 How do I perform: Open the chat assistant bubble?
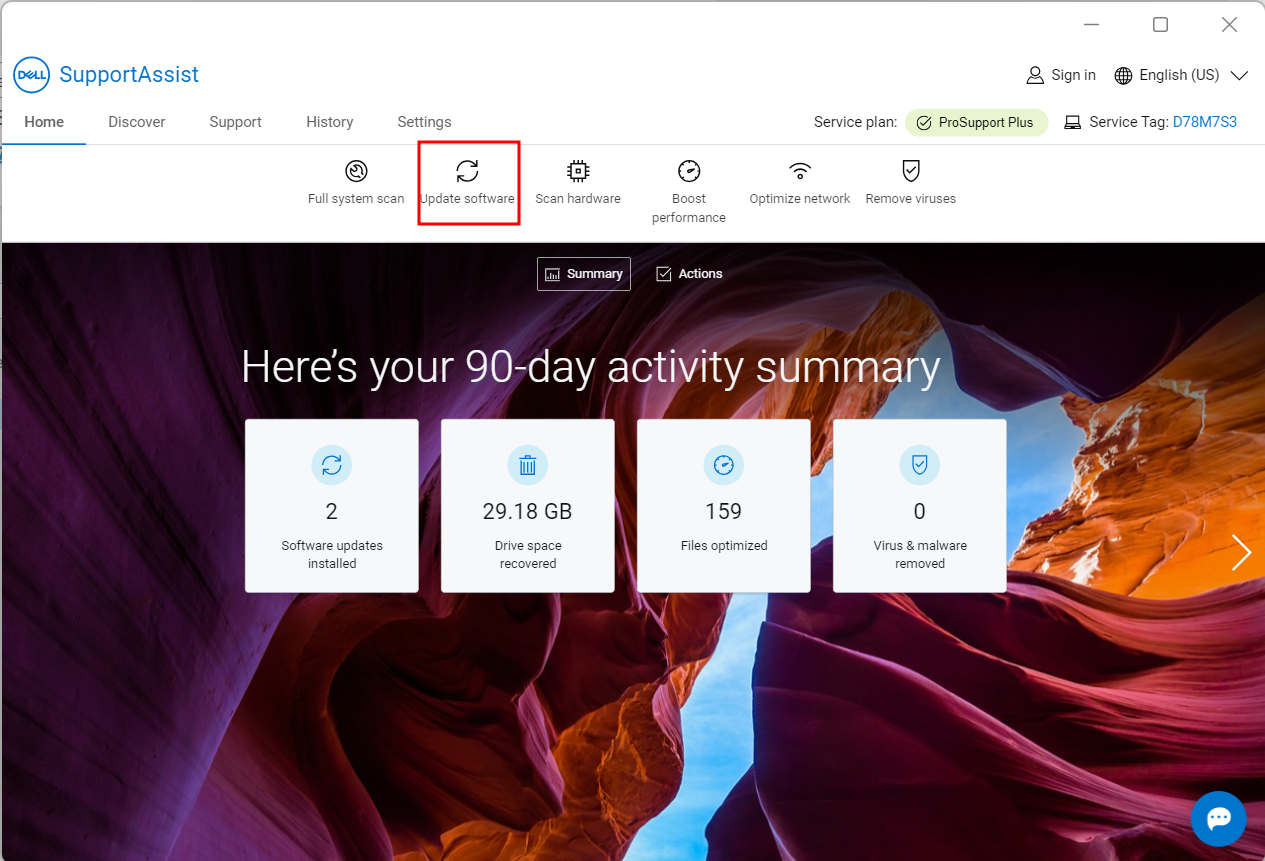click(x=1218, y=819)
